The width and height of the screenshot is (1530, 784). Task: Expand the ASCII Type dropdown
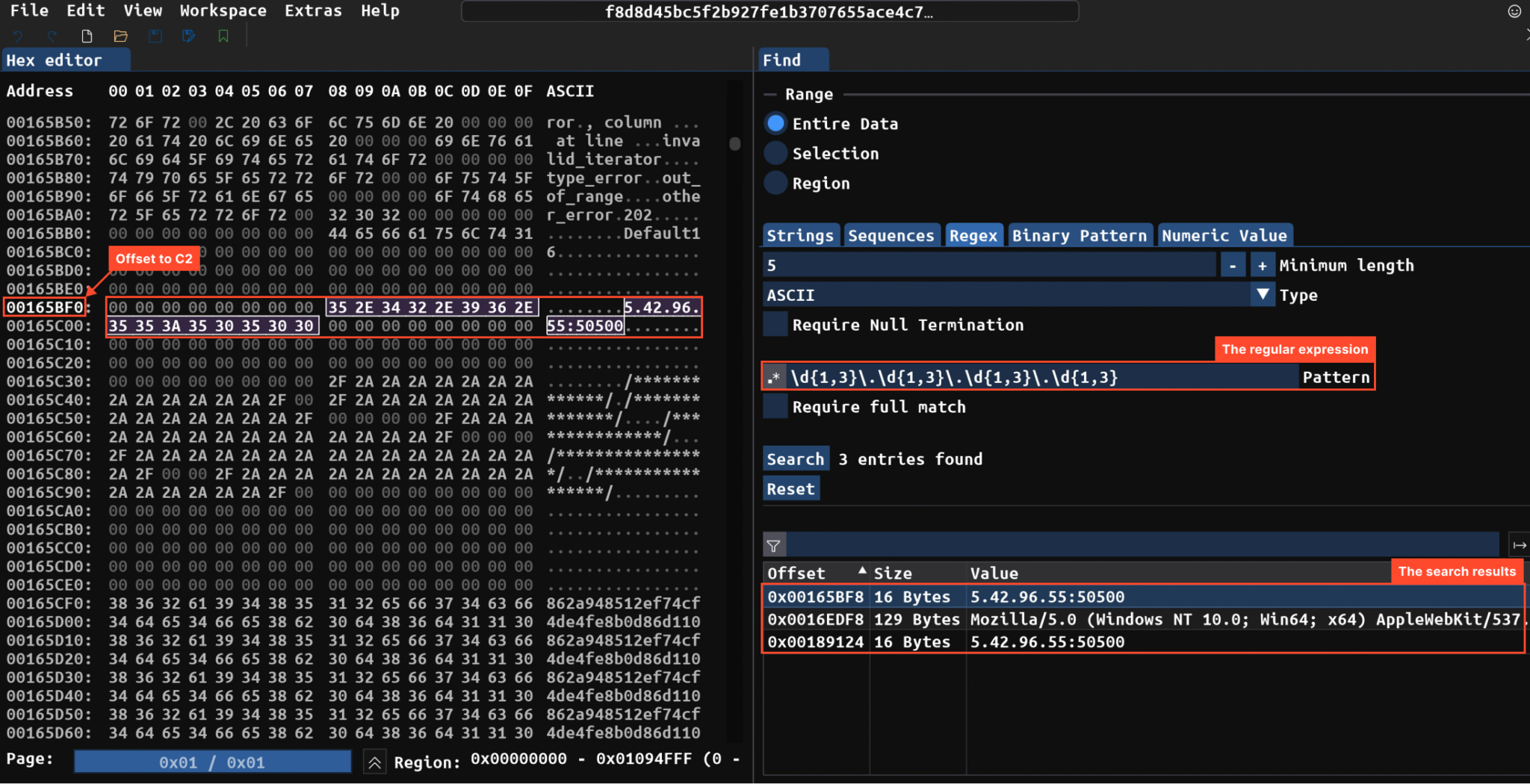[1262, 295]
